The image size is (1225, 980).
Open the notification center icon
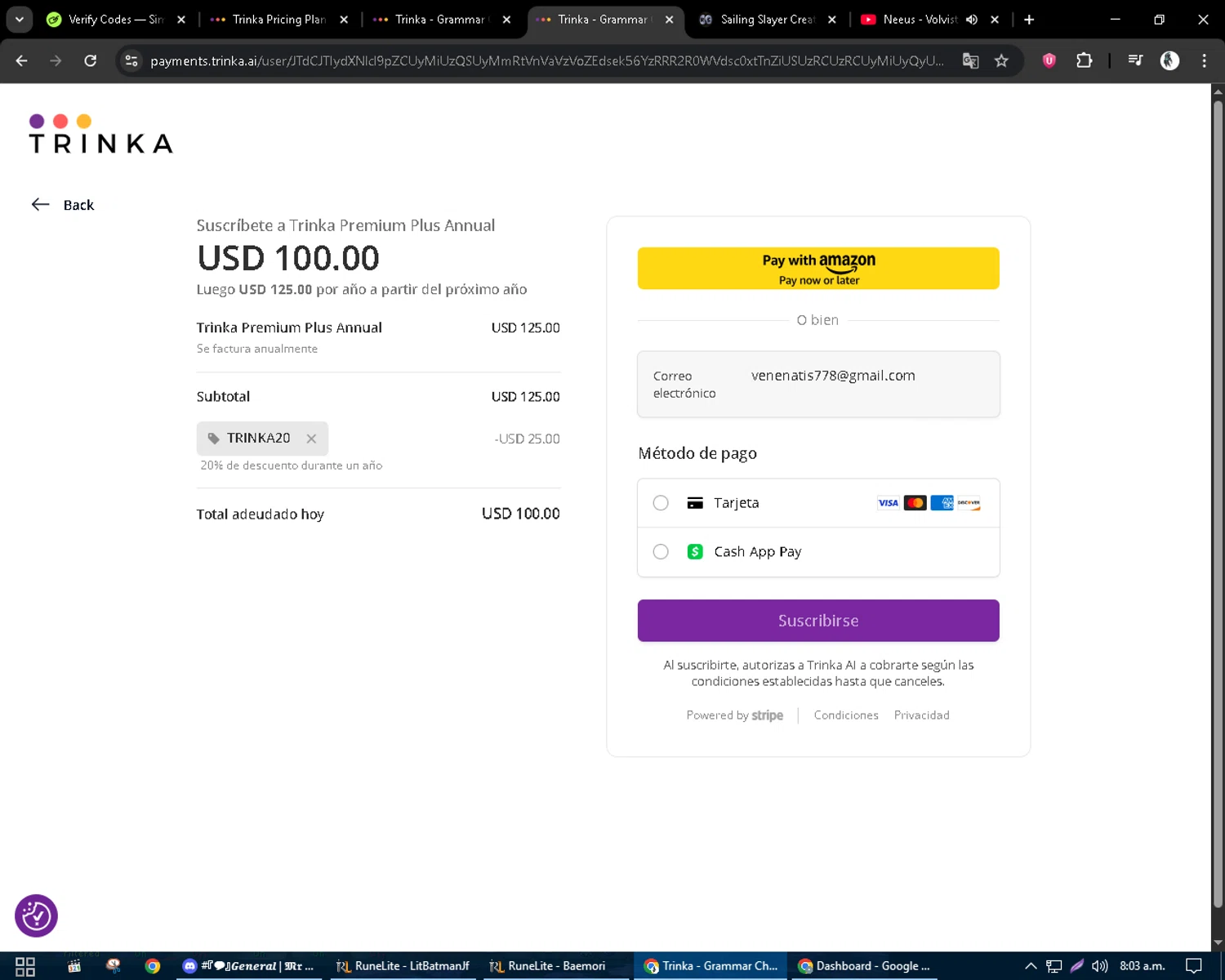coord(1194,966)
